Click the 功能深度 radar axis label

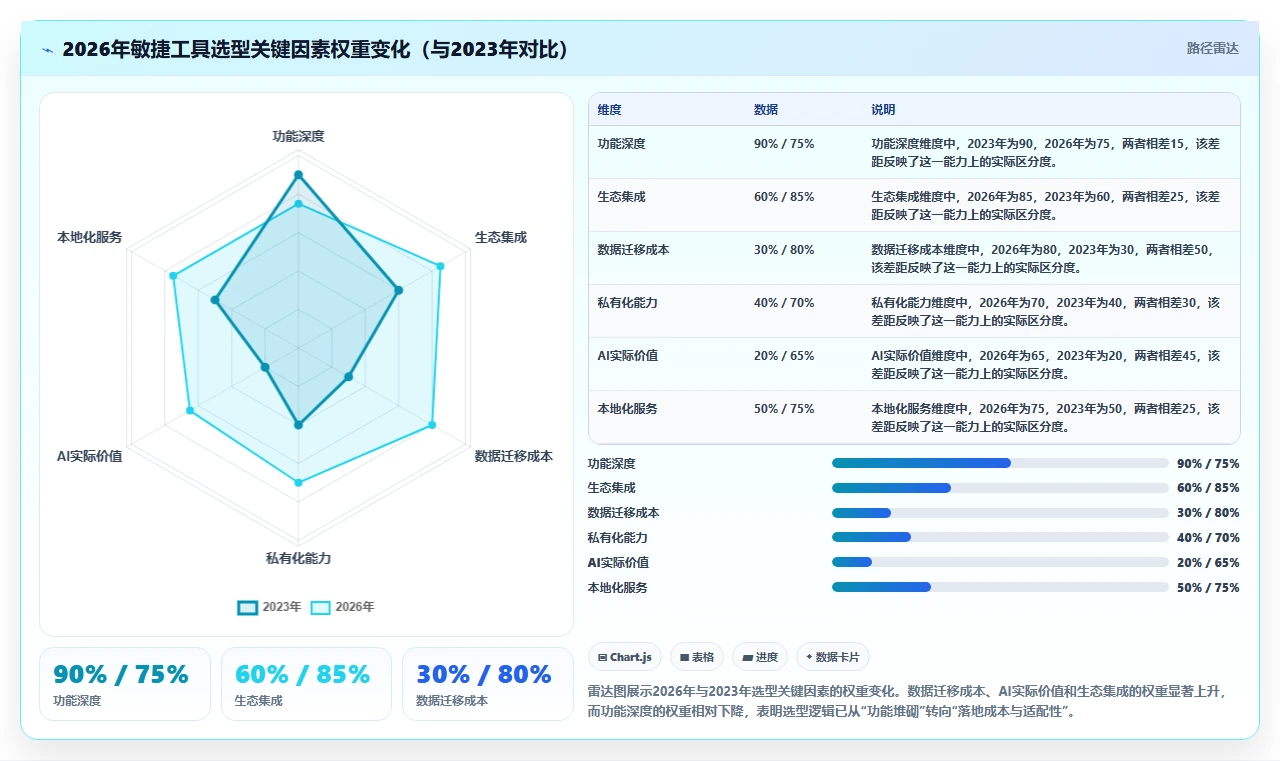point(298,136)
